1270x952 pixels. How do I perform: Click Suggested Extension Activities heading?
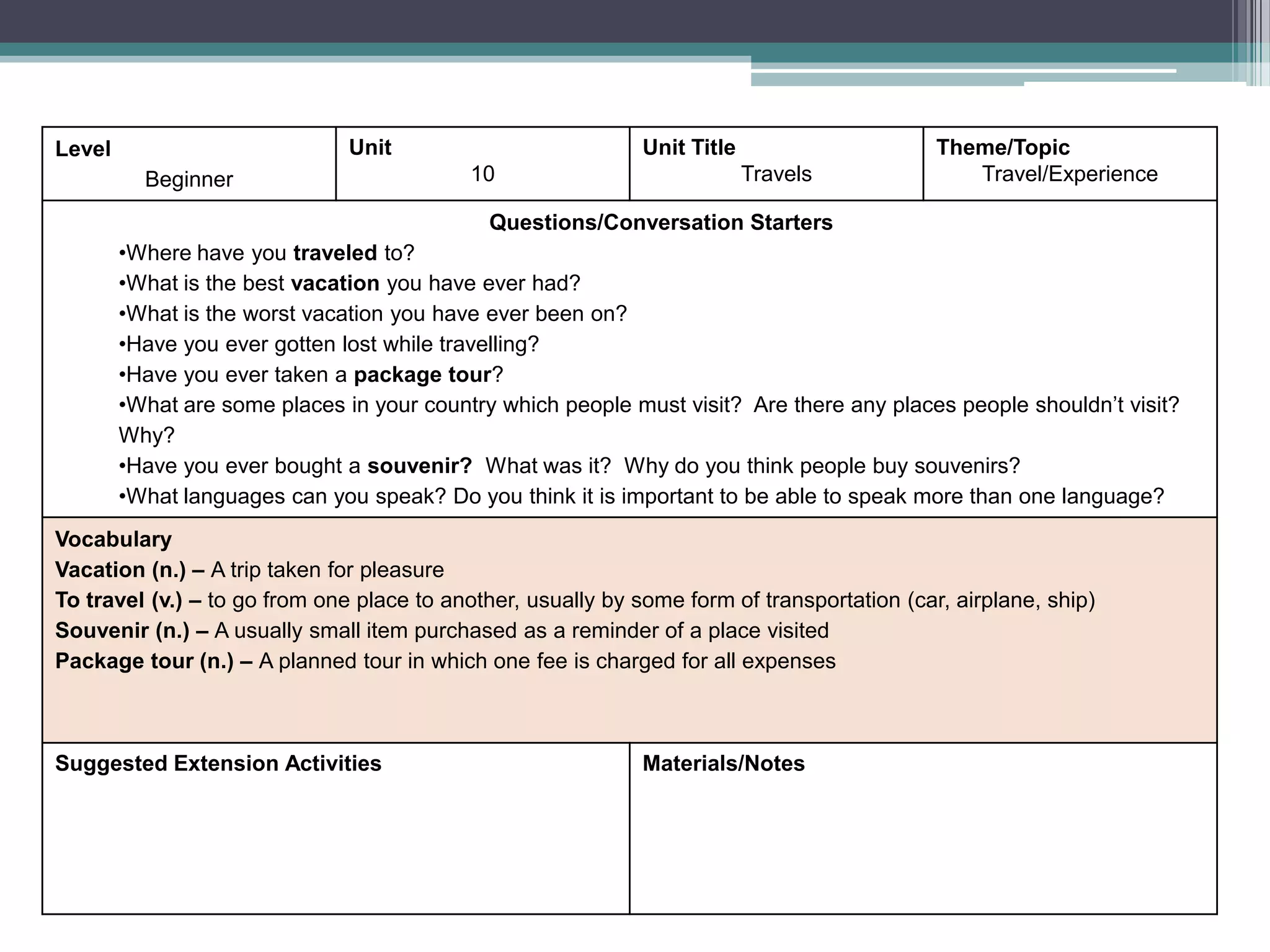coord(218,764)
